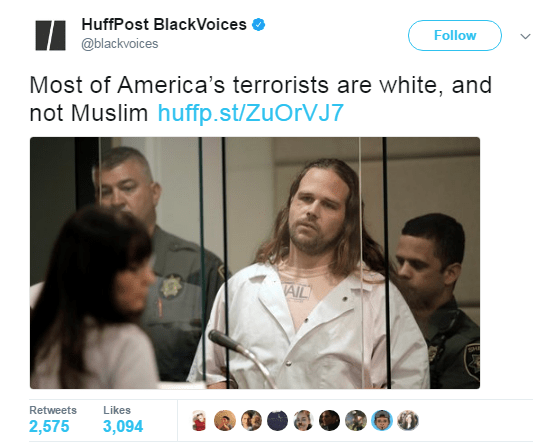View the 3,094 likes count
The height and width of the screenshot is (447, 556).
tap(123, 426)
